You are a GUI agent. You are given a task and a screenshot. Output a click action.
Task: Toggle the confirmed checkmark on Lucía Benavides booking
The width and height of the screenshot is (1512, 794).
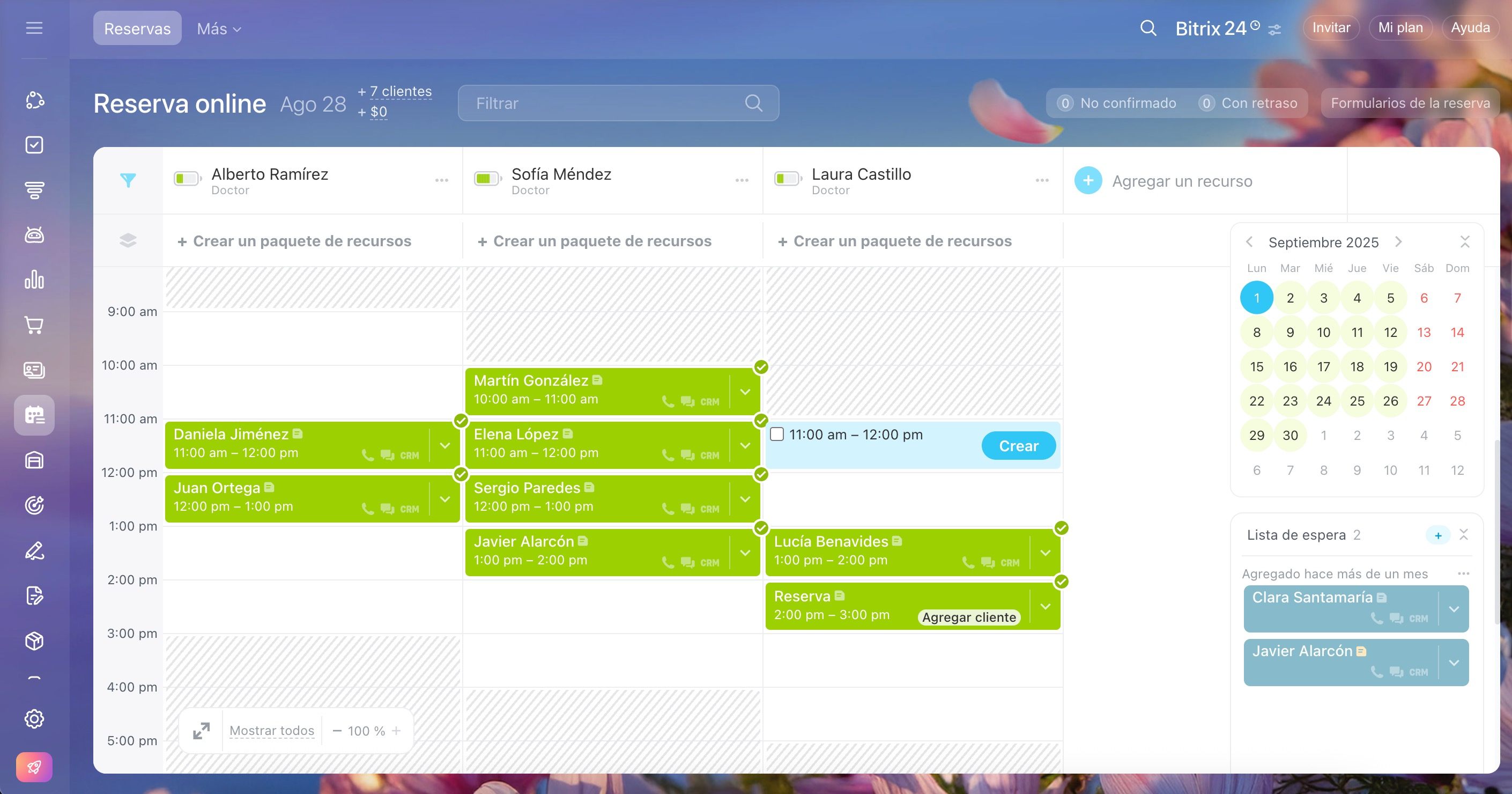(x=1061, y=528)
